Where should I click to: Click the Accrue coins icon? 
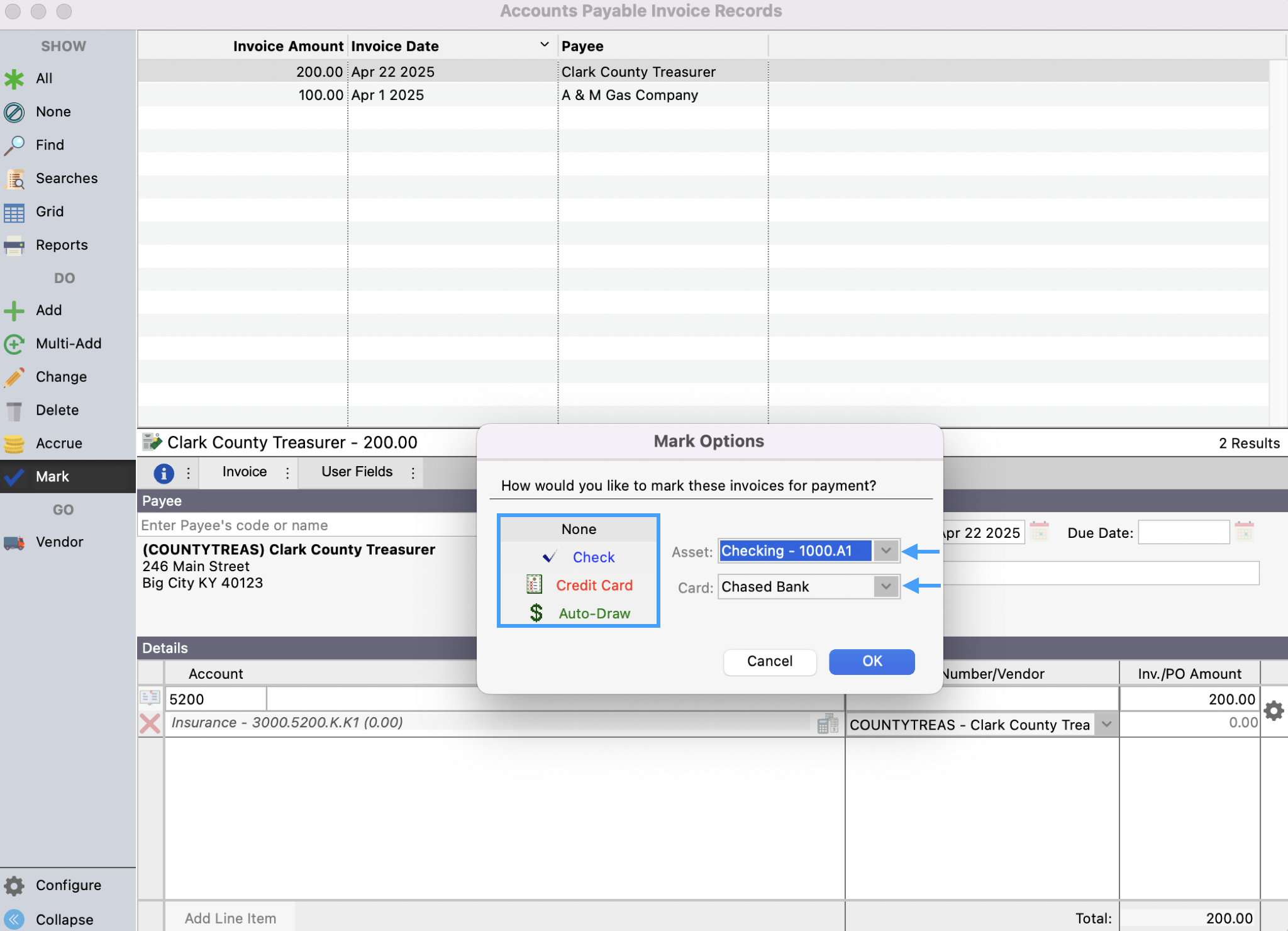(14, 444)
